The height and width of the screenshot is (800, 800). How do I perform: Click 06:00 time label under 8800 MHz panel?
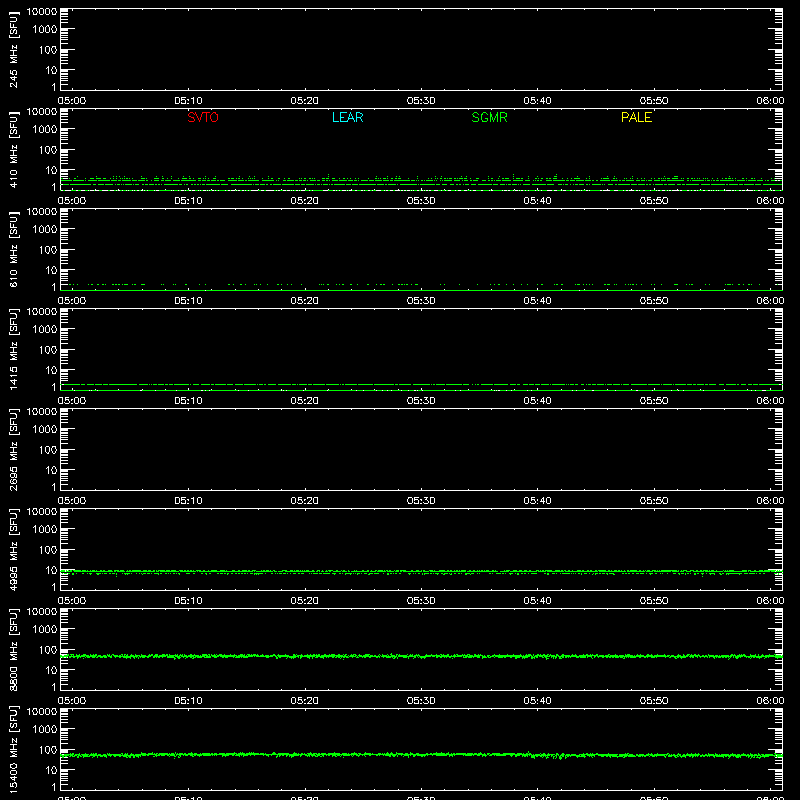(770, 701)
